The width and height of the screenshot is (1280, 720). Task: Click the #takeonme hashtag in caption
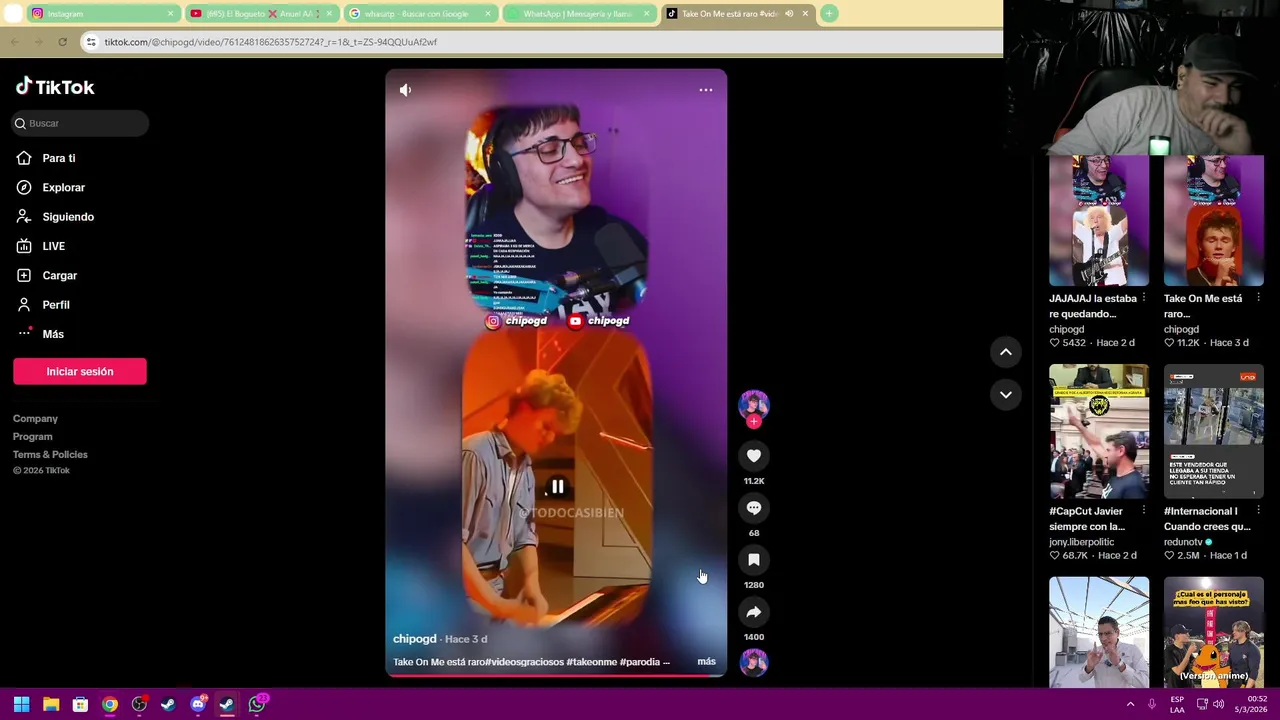(591, 662)
